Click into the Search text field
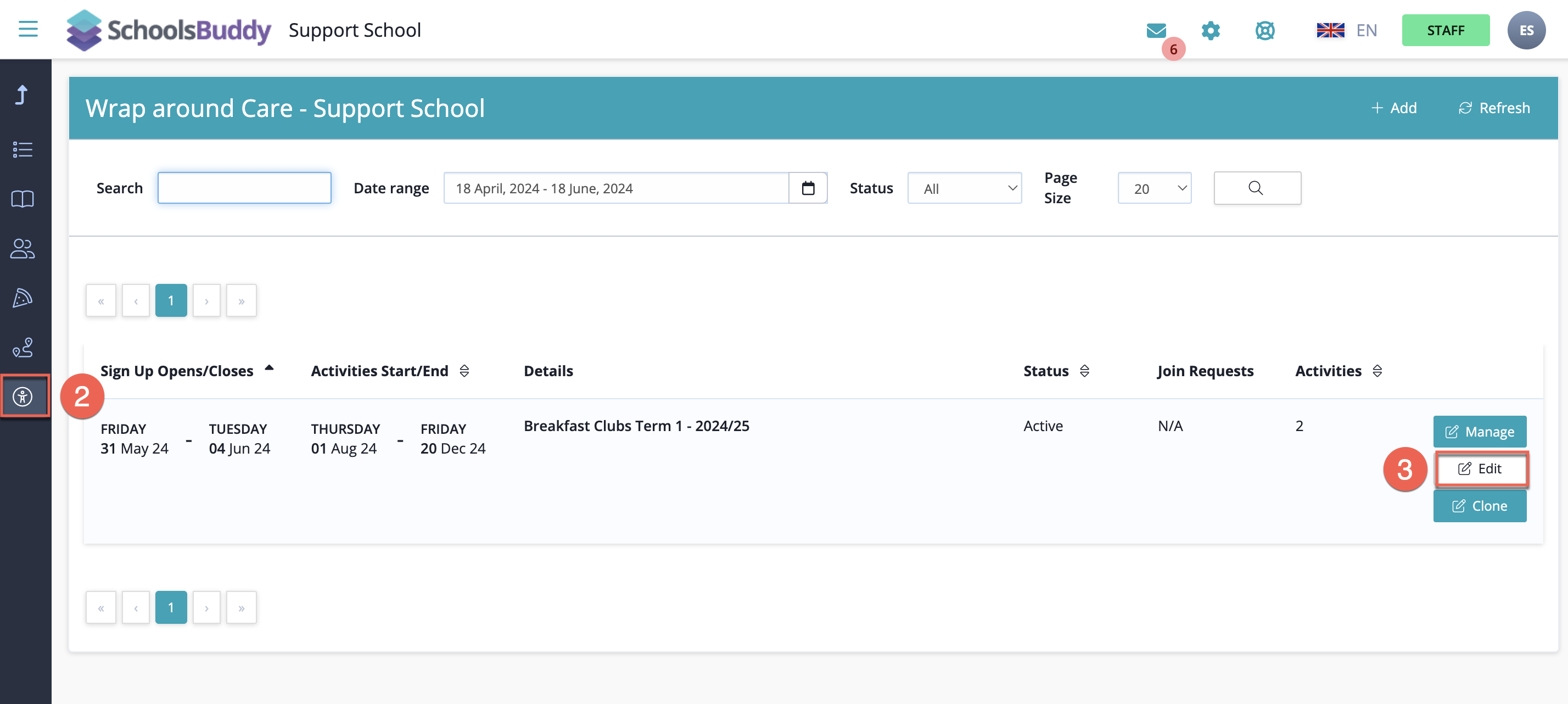Image resolution: width=1568 pixels, height=704 pixels. pos(244,188)
